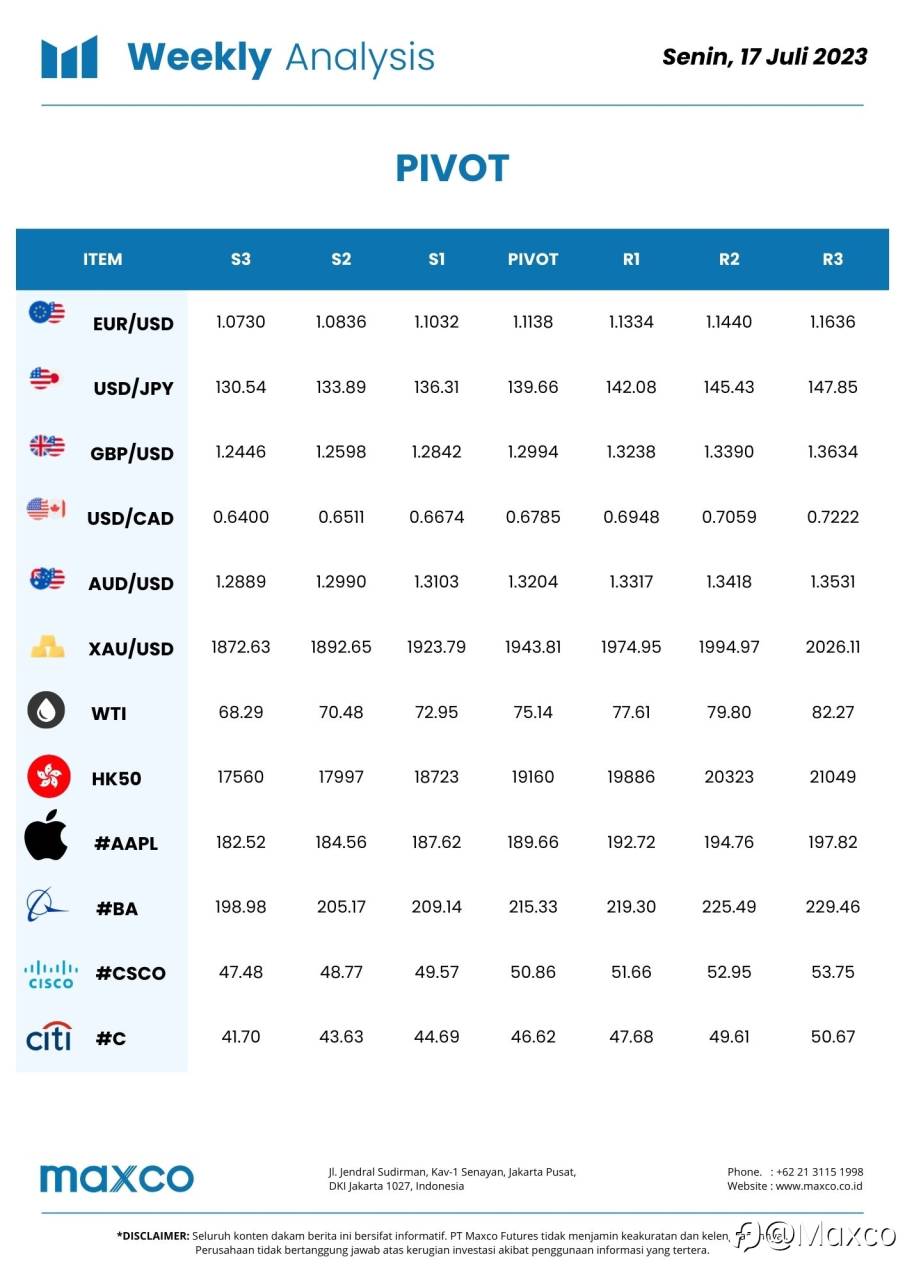Click the Apple logo for #AAPL

tap(46, 837)
